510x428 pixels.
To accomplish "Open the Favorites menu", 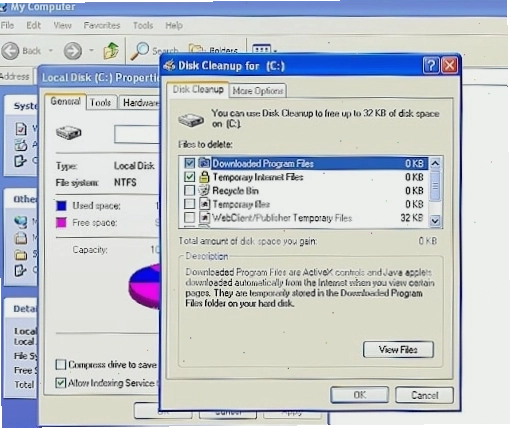I will tap(102, 25).
